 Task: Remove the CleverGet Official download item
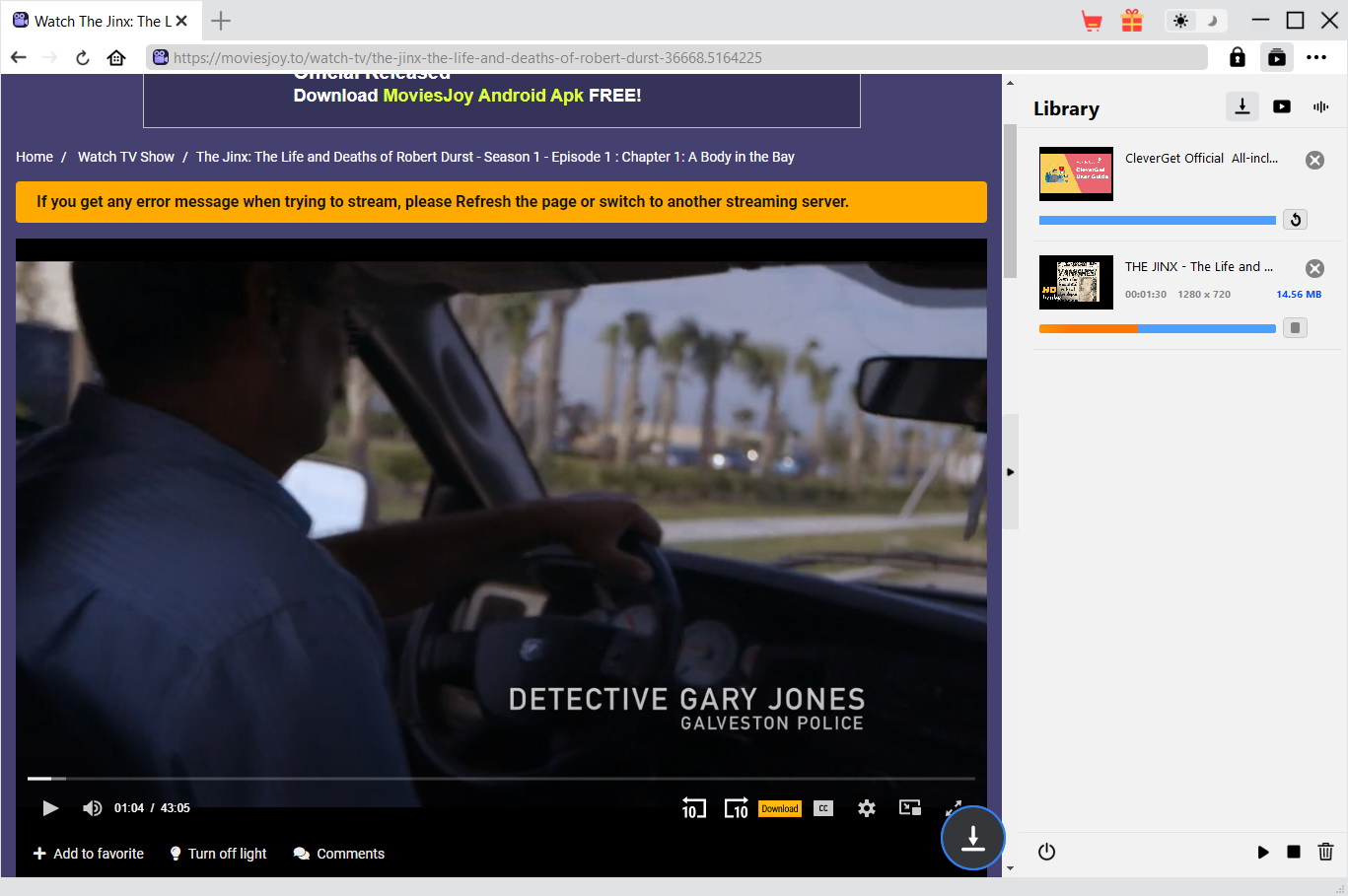click(1315, 160)
